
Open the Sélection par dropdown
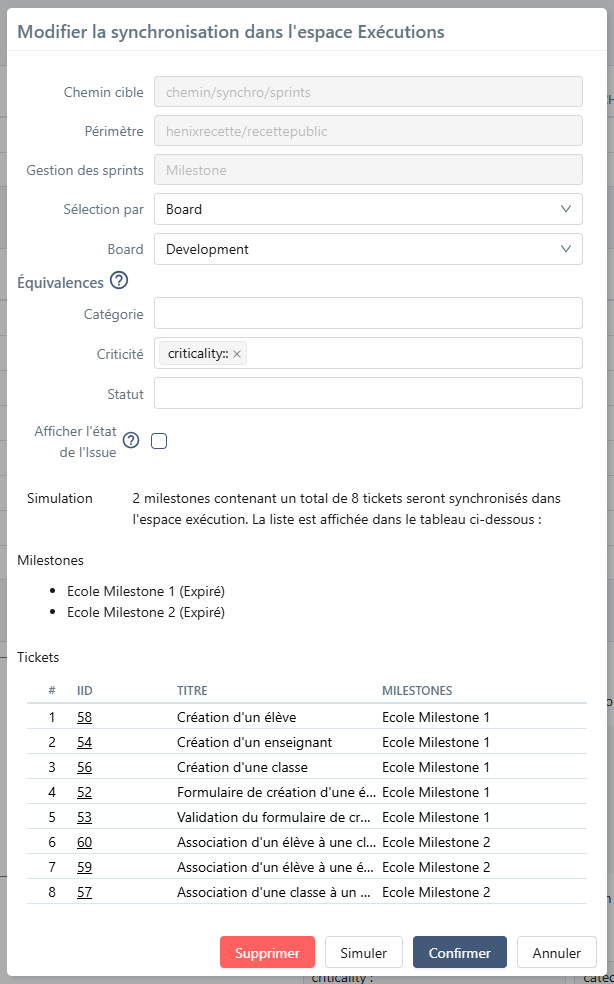(368, 209)
